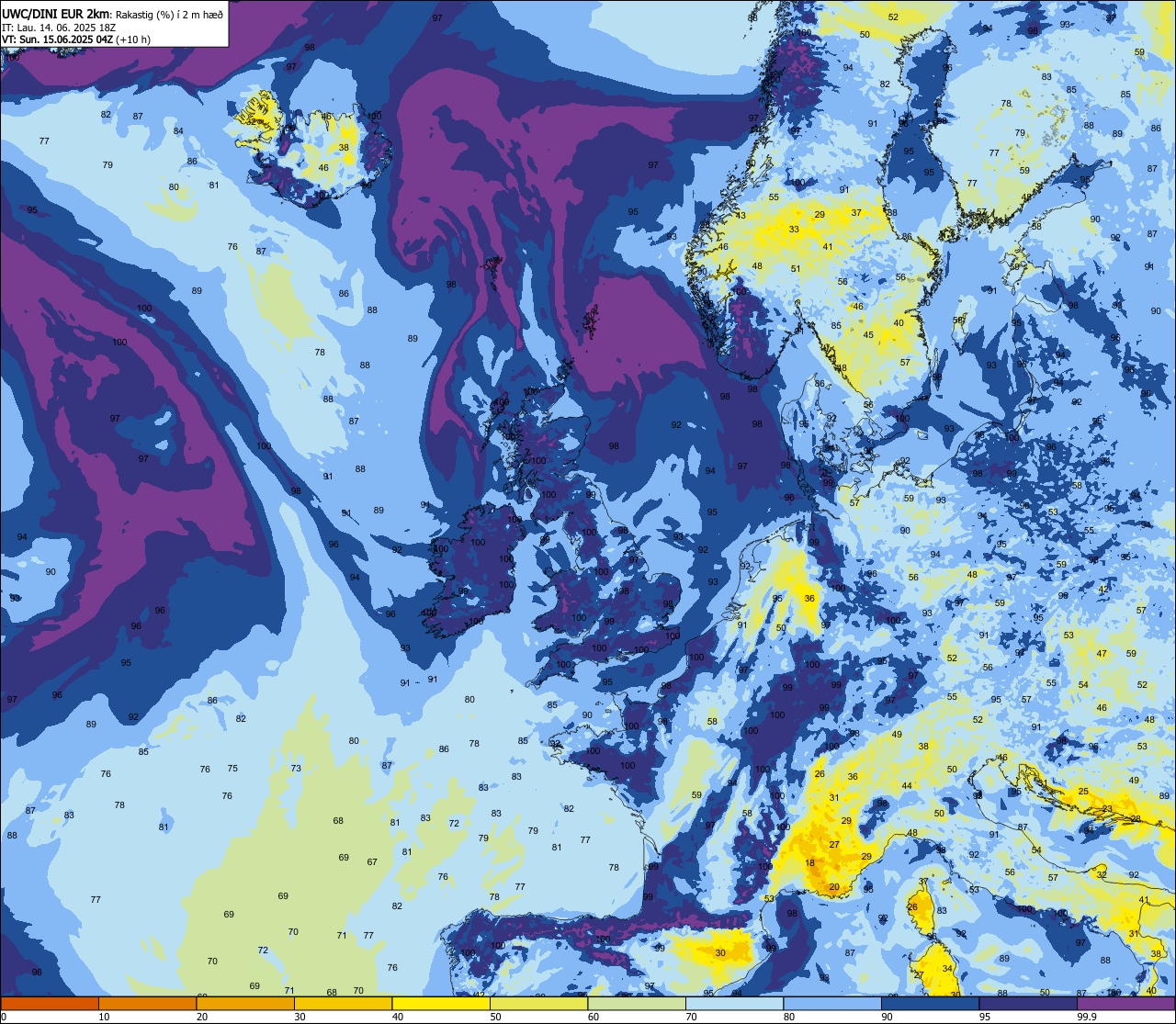This screenshot has height=1024, width=1176.
Task: Click the humidity value '43' on Norway's west coast
Action: coord(741,216)
